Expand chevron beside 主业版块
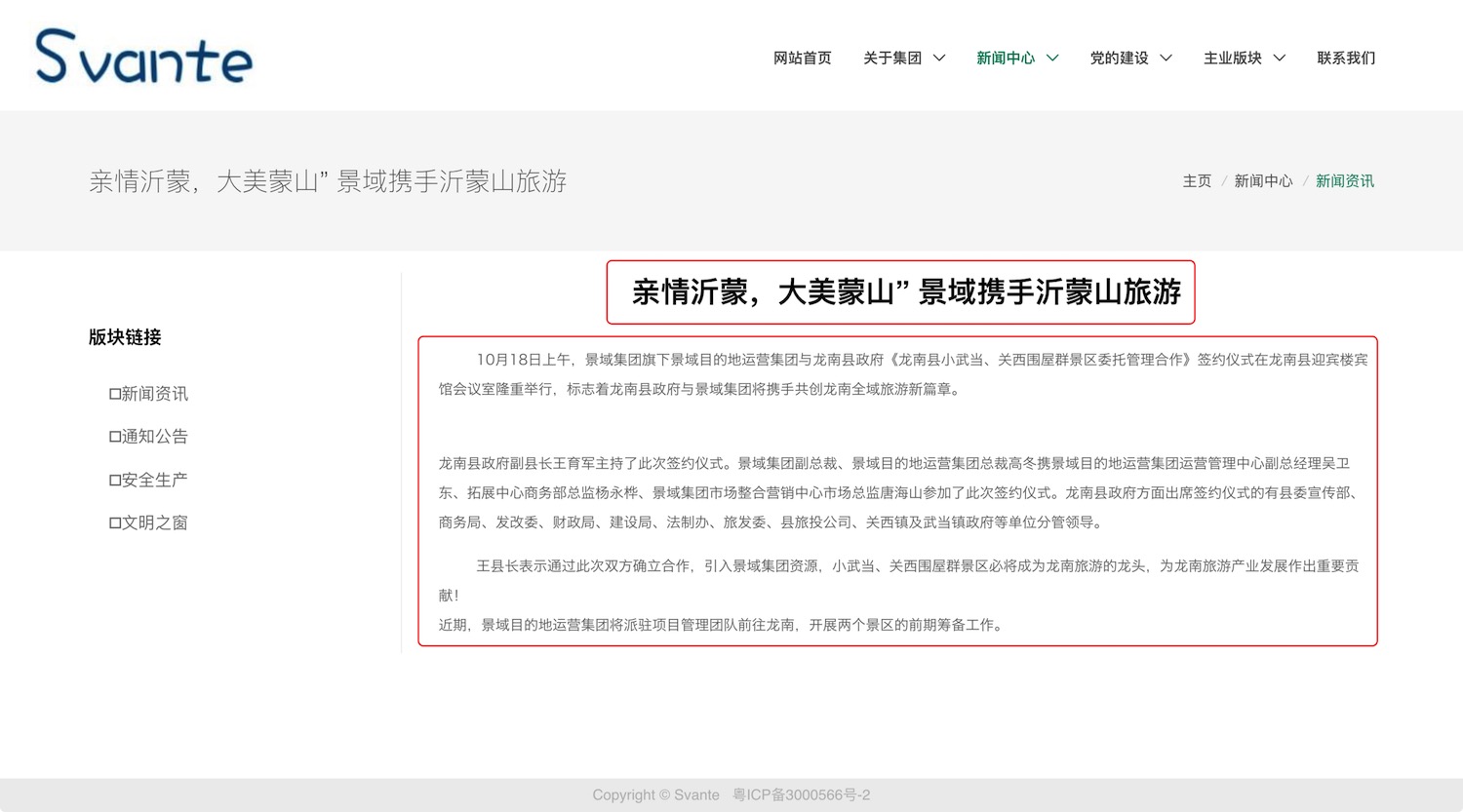Image resolution: width=1463 pixels, height=812 pixels. click(1280, 58)
